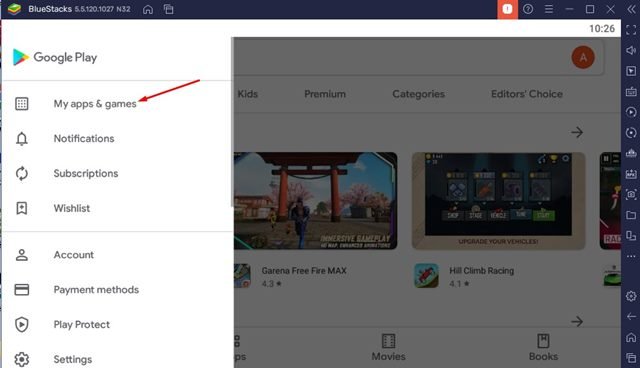Click the Android home icon in the sidebar
The image size is (640, 368).
631,337
